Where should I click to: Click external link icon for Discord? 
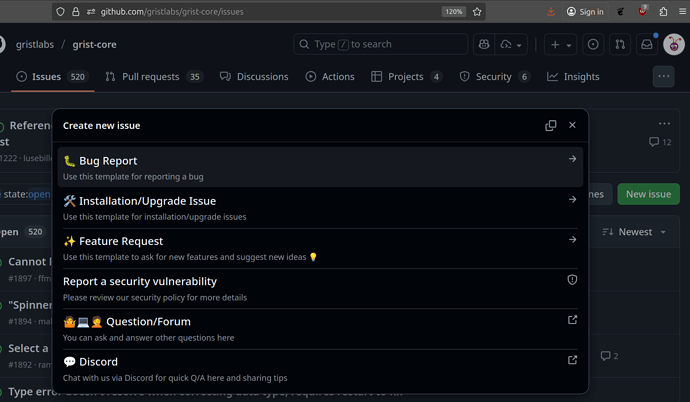tap(572, 360)
